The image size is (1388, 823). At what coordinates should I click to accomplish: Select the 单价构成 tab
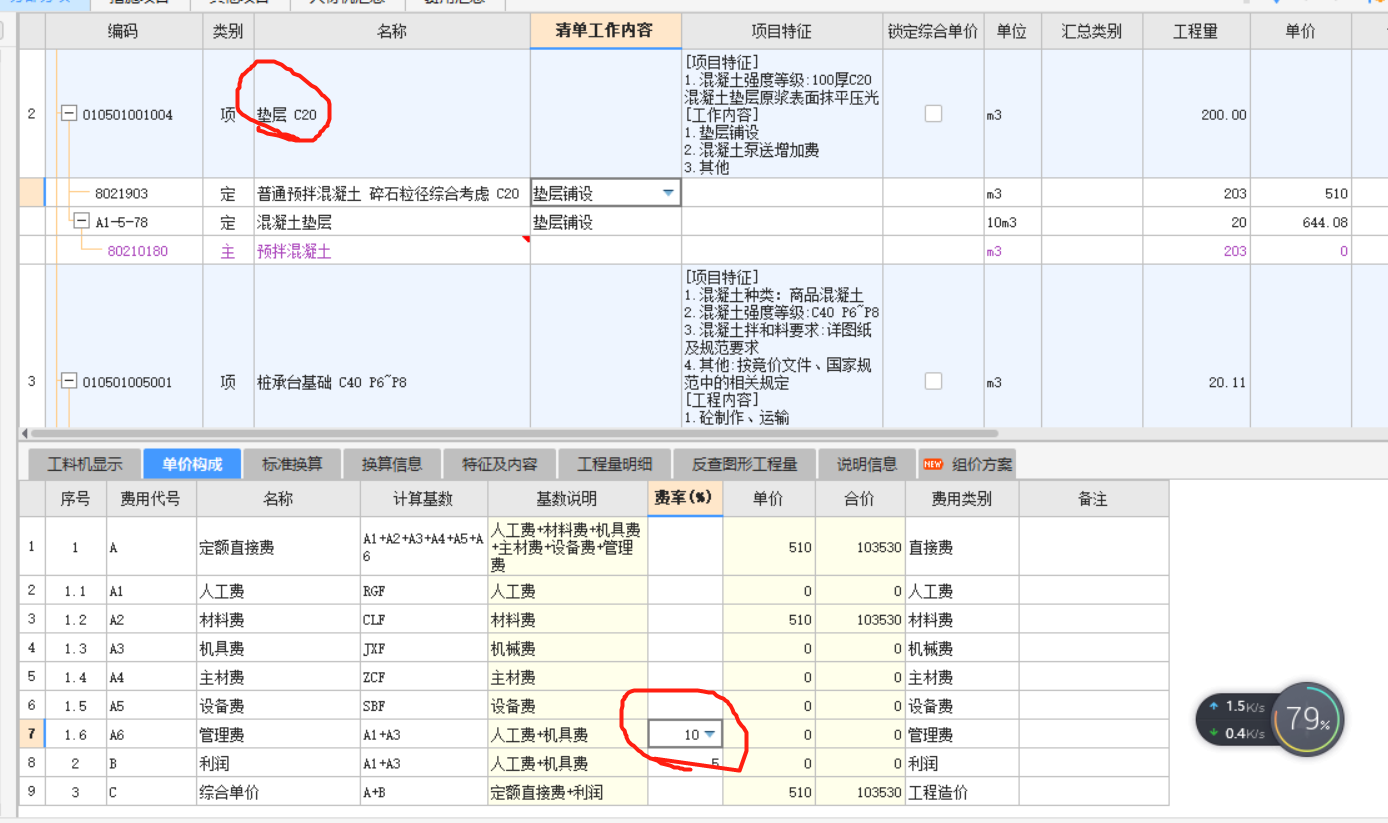click(x=192, y=464)
